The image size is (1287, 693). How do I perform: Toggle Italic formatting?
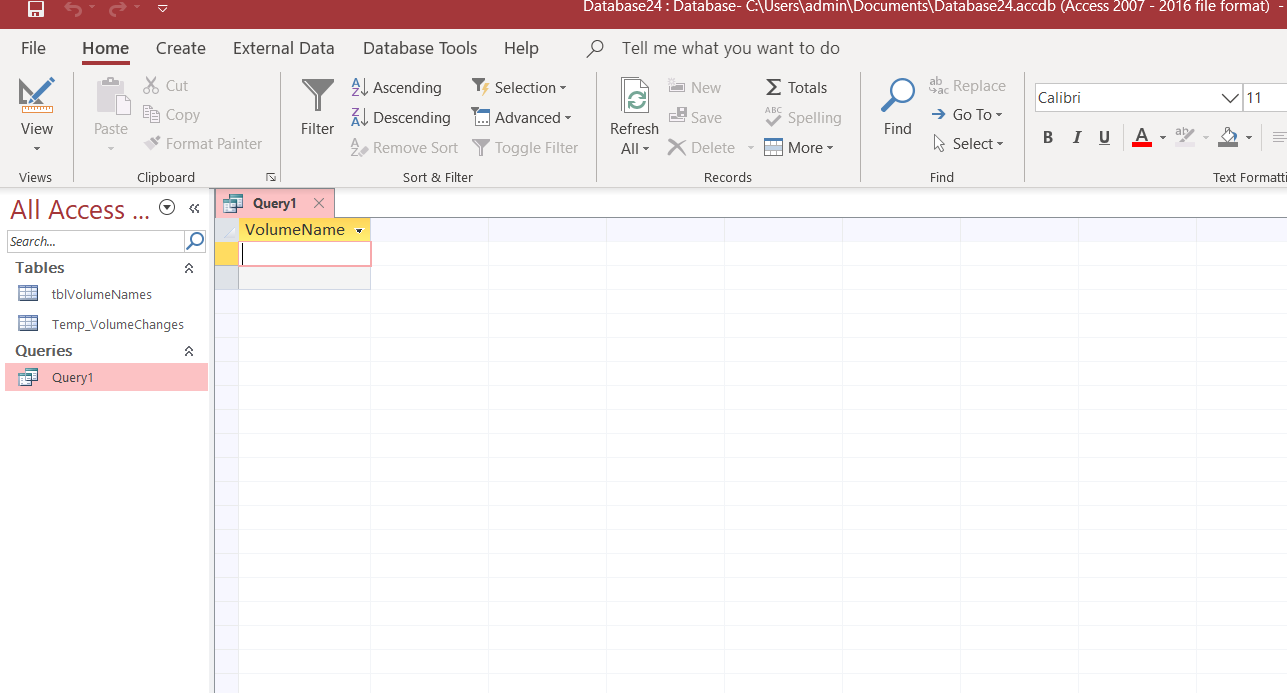[1077, 138]
